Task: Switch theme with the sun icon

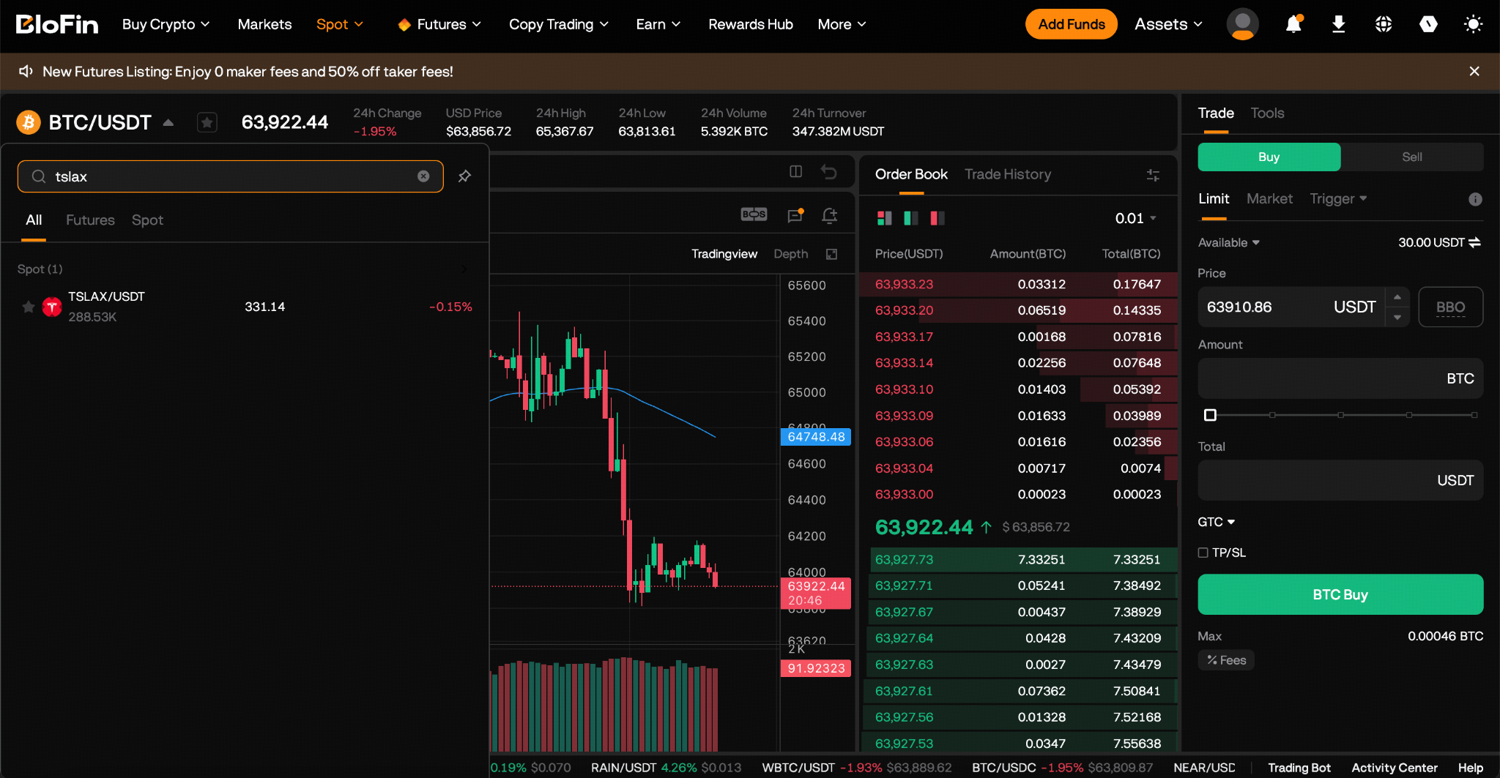Action: (x=1473, y=24)
